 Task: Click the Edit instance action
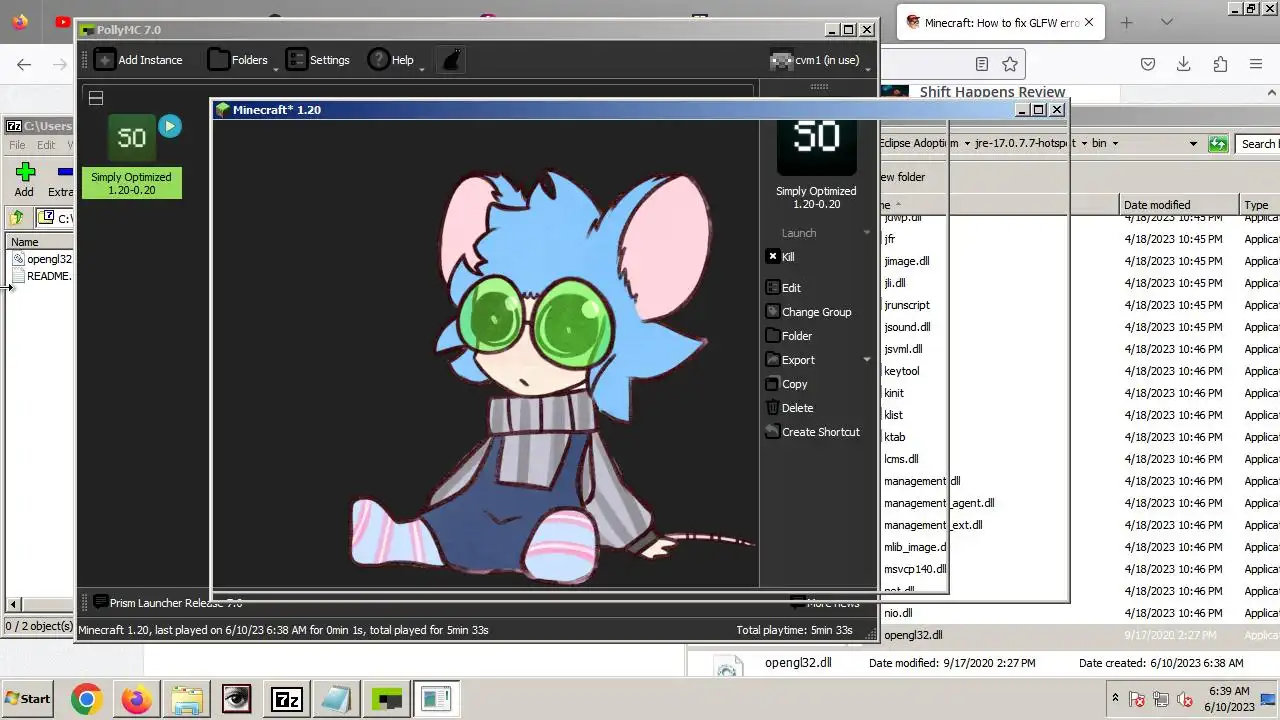784,288
